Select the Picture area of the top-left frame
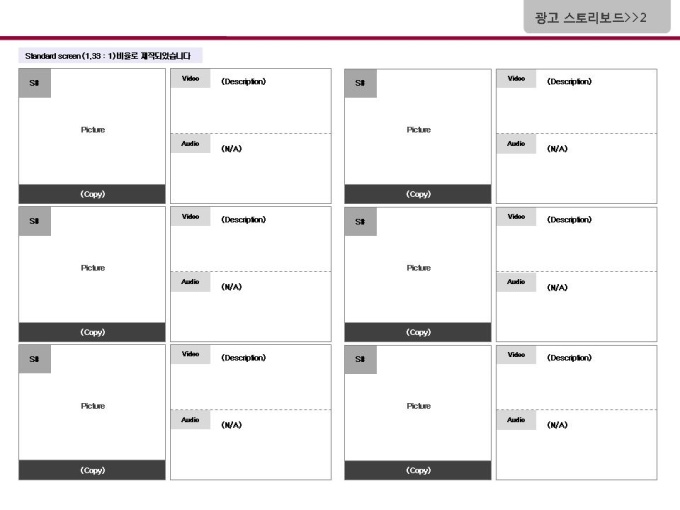This screenshot has width=680, height=510. 93,130
